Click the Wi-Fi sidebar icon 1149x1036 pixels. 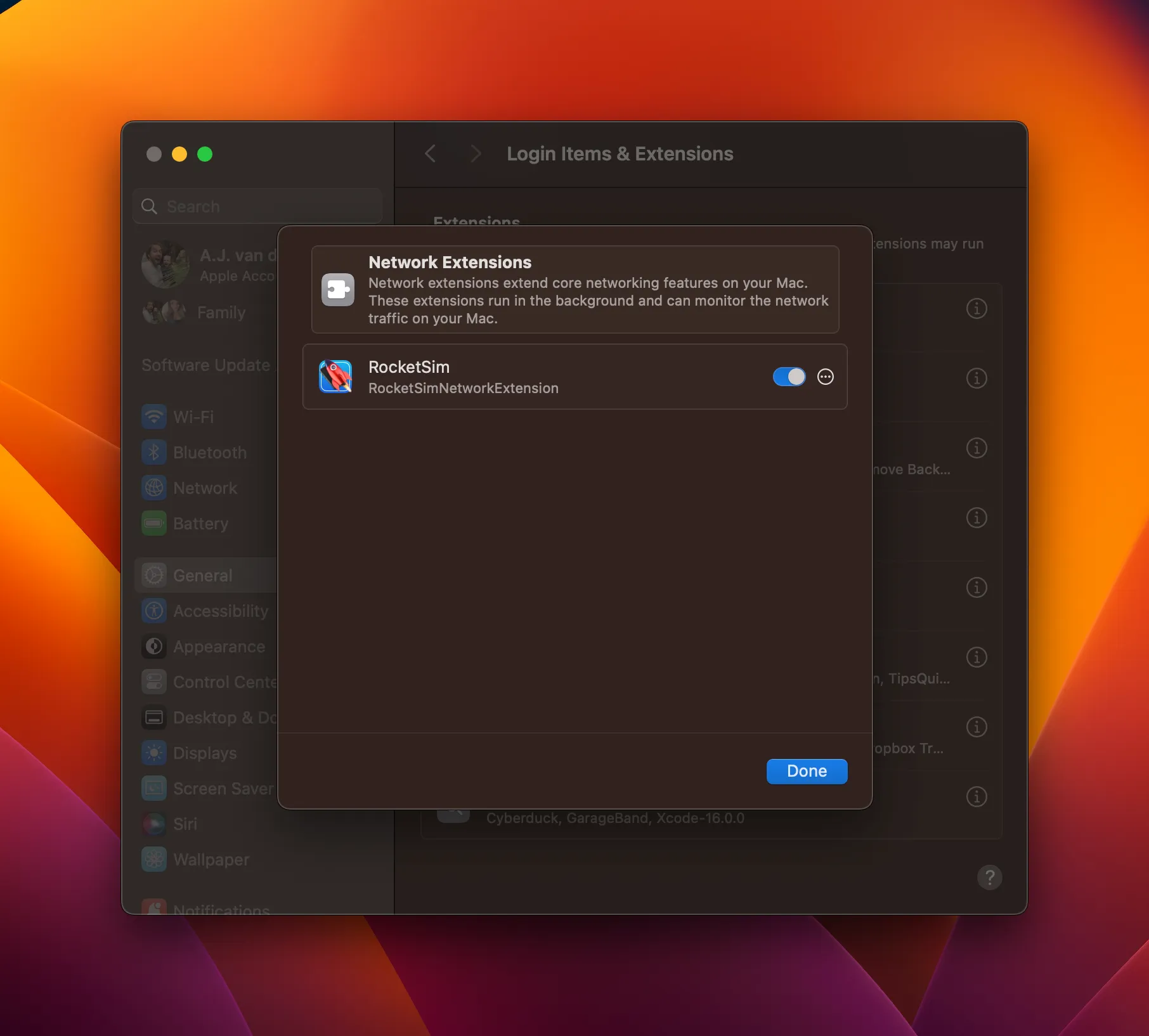pyautogui.click(x=154, y=417)
